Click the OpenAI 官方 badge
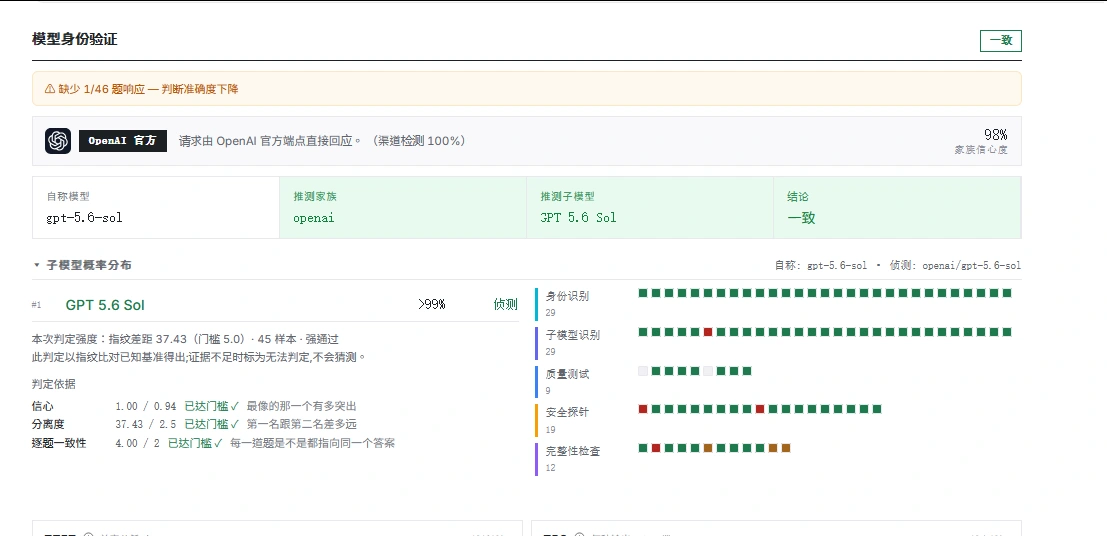Viewport: 1107px width, 536px height. pos(123,141)
